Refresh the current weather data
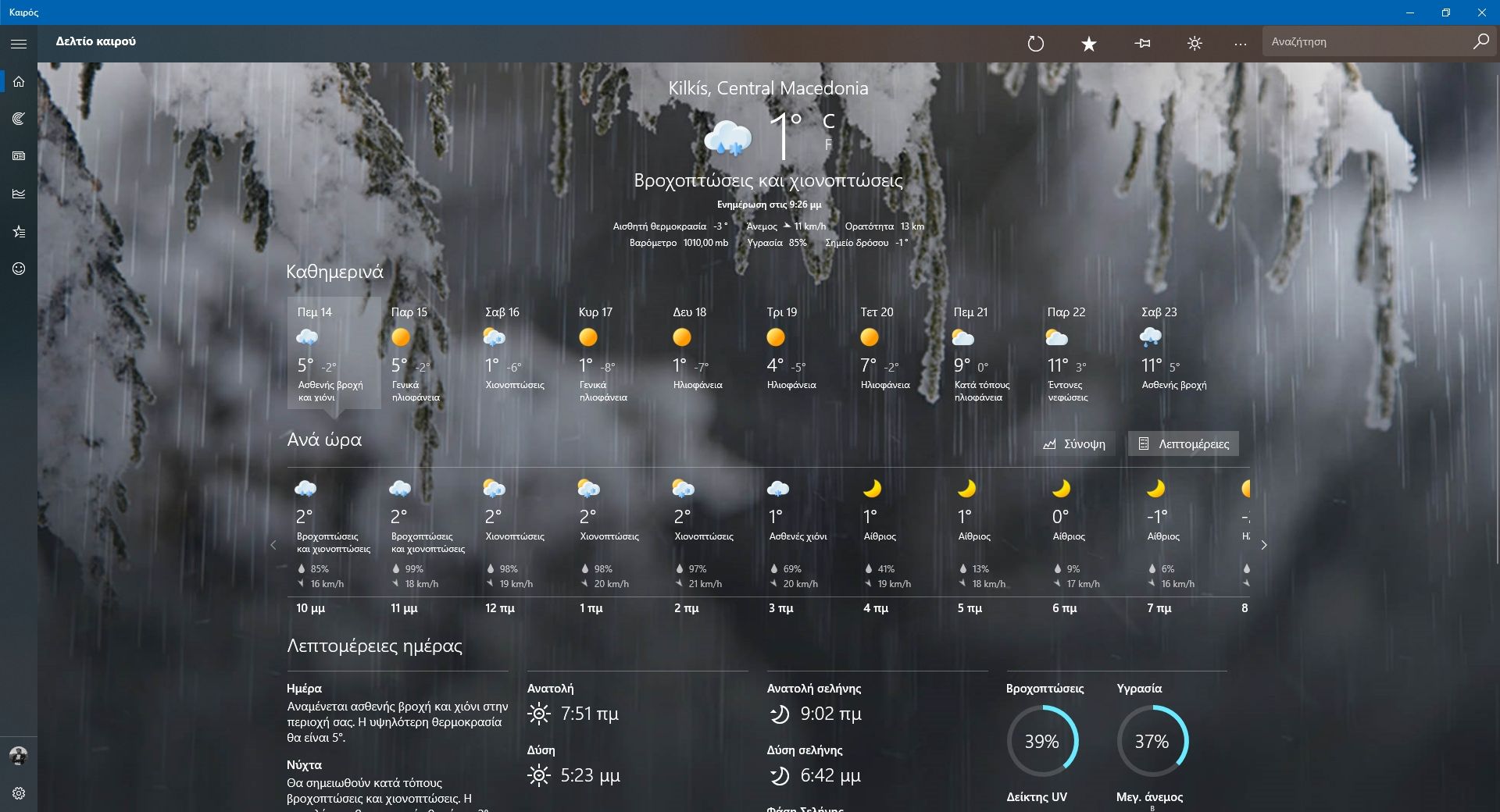This screenshot has height=812, width=1500. (1036, 44)
